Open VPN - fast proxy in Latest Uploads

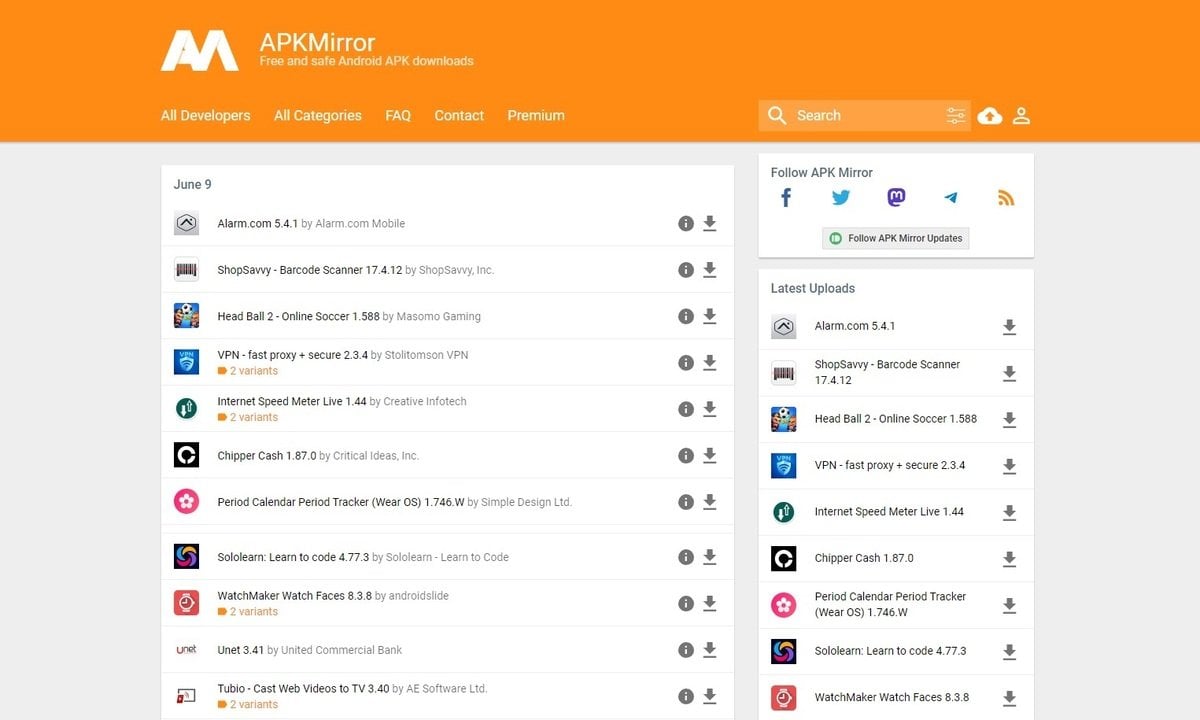(x=890, y=465)
